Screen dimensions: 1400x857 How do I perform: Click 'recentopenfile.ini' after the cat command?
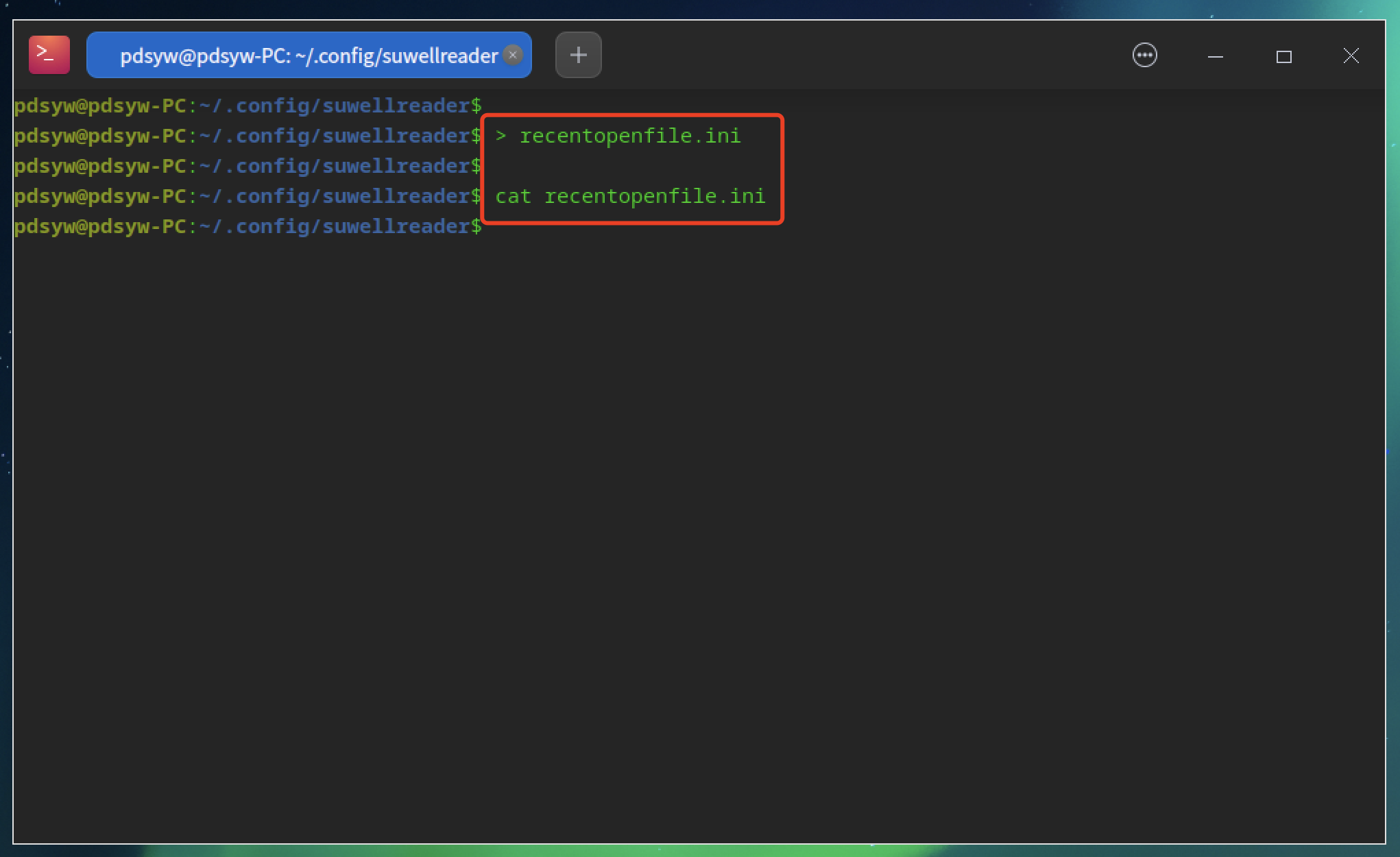(654, 196)
